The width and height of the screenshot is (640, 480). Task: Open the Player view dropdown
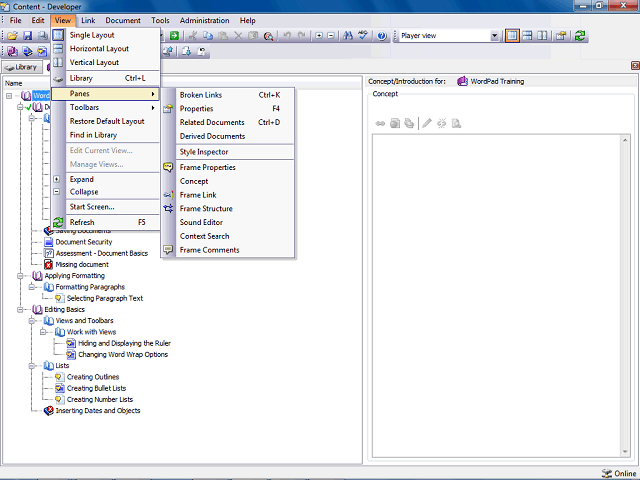coord(494,36)
